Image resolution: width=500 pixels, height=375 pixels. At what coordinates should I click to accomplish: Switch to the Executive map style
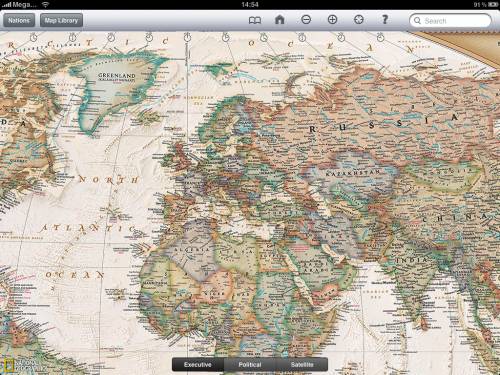click(x=198, y=365)
